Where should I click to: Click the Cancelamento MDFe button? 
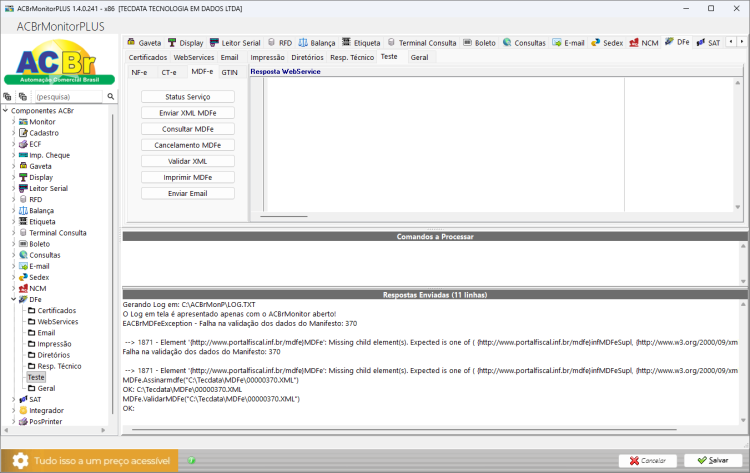[x=188, y=145]
